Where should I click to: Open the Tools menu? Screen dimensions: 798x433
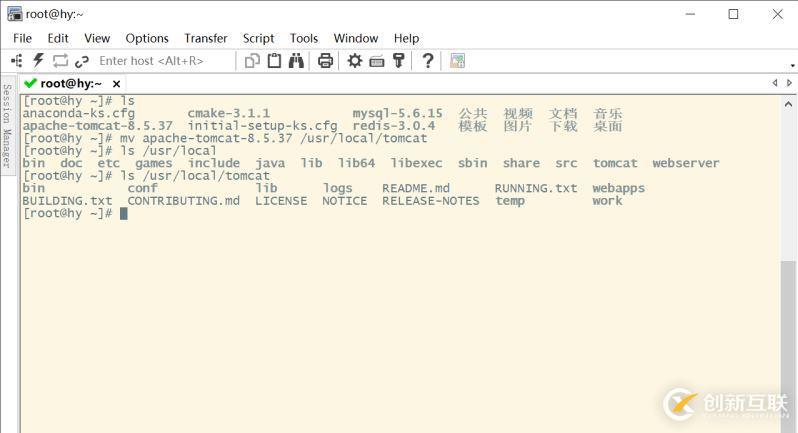coord(304,38)
